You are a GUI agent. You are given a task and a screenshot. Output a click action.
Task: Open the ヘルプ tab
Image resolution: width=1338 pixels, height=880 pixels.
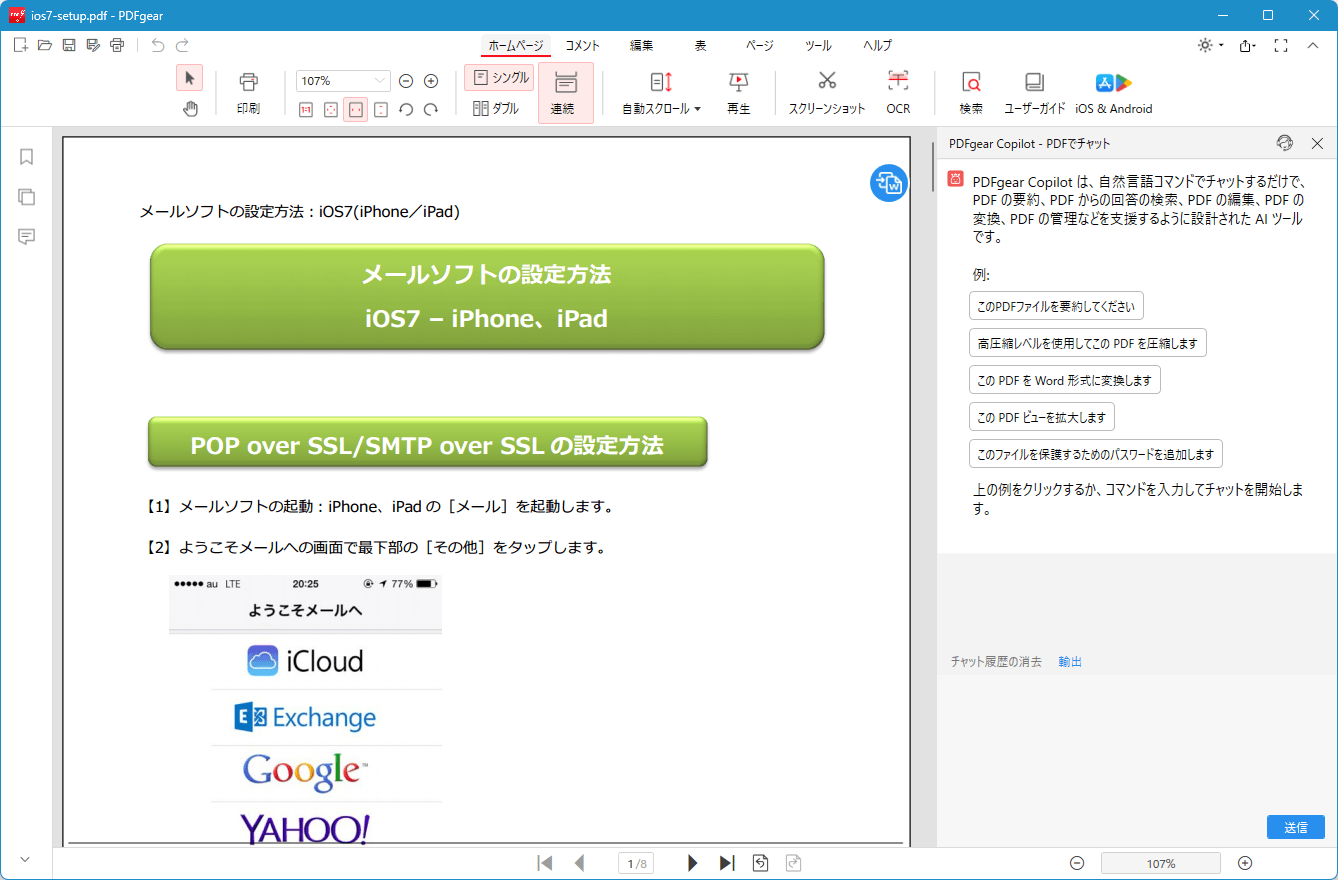[878, 46]
